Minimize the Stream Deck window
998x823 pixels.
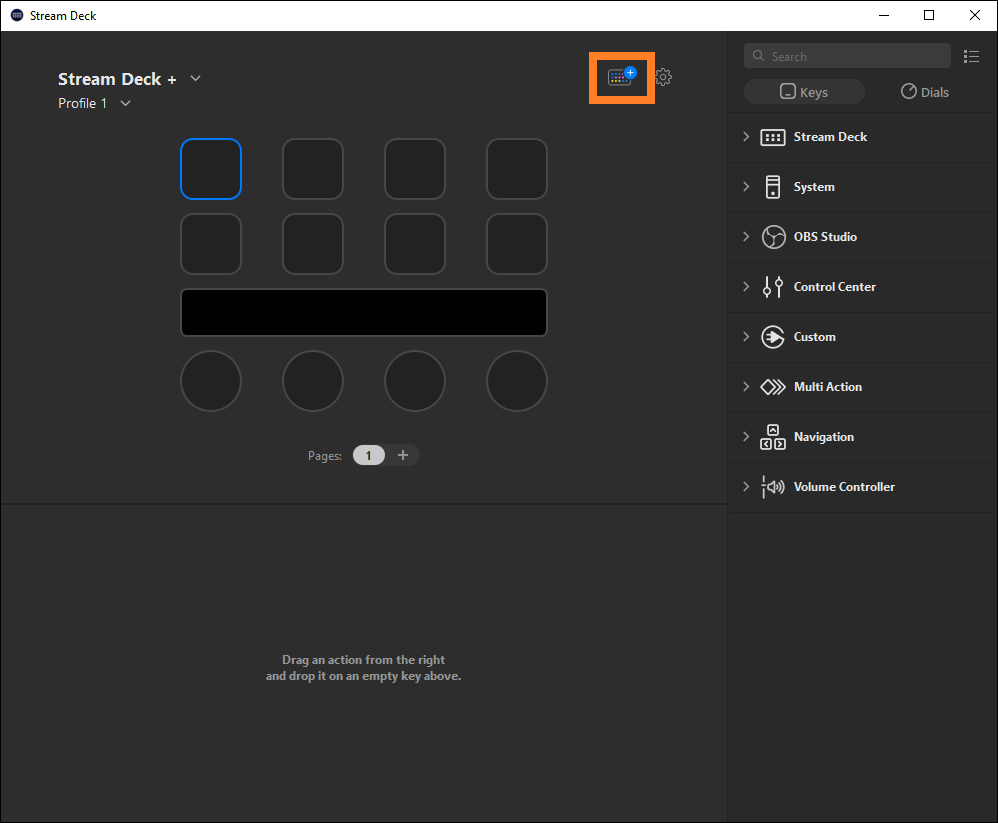click(x=883, y=15)
